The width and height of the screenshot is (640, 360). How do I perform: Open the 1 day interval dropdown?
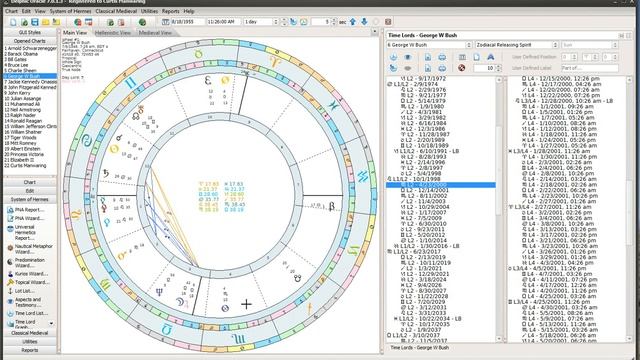click(x=260, y=22)
